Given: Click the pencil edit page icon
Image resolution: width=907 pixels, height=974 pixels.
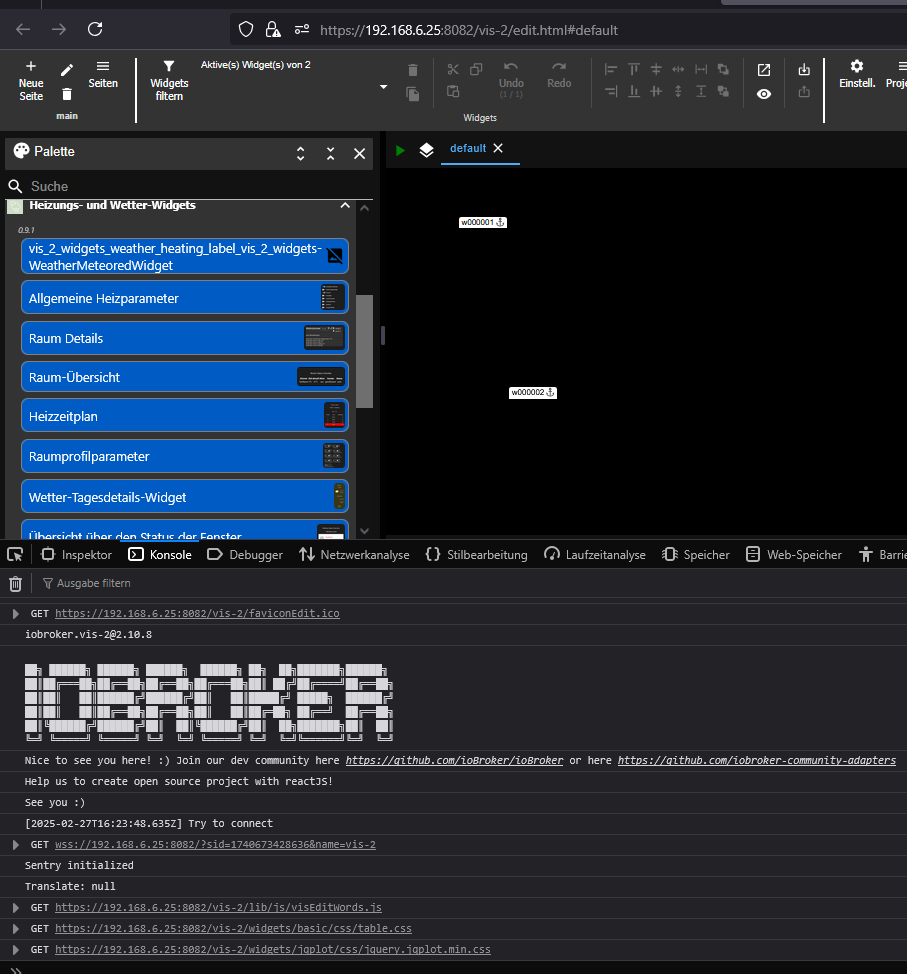Looking at the screenshot, I should (67, 70).
